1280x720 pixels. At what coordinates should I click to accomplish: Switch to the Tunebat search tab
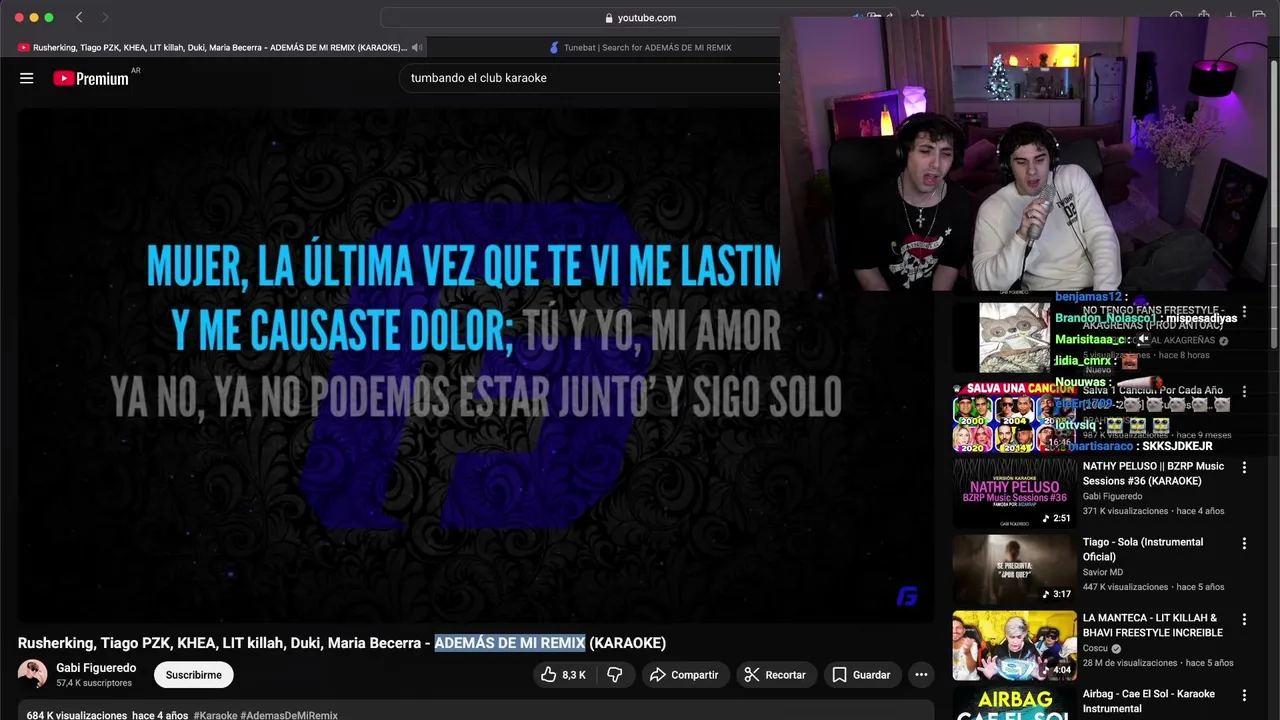[x=641, y=47]
